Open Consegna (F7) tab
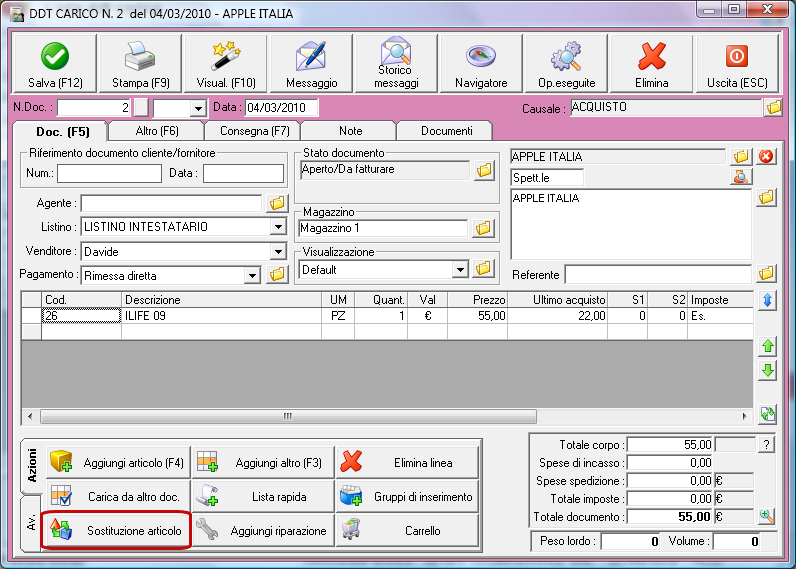This screenshot has width=796, height=569. pyautogui.click(x=254, y=131)
